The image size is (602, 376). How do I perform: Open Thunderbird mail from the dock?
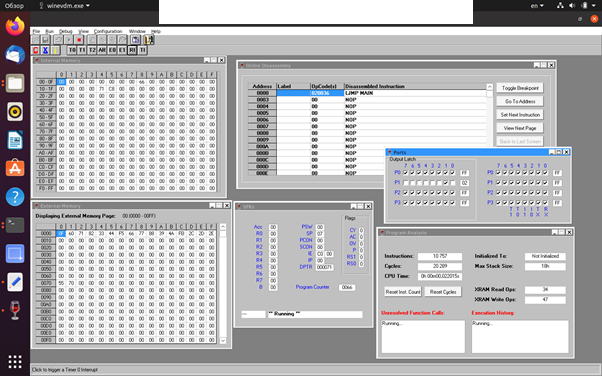pos(15,55)
